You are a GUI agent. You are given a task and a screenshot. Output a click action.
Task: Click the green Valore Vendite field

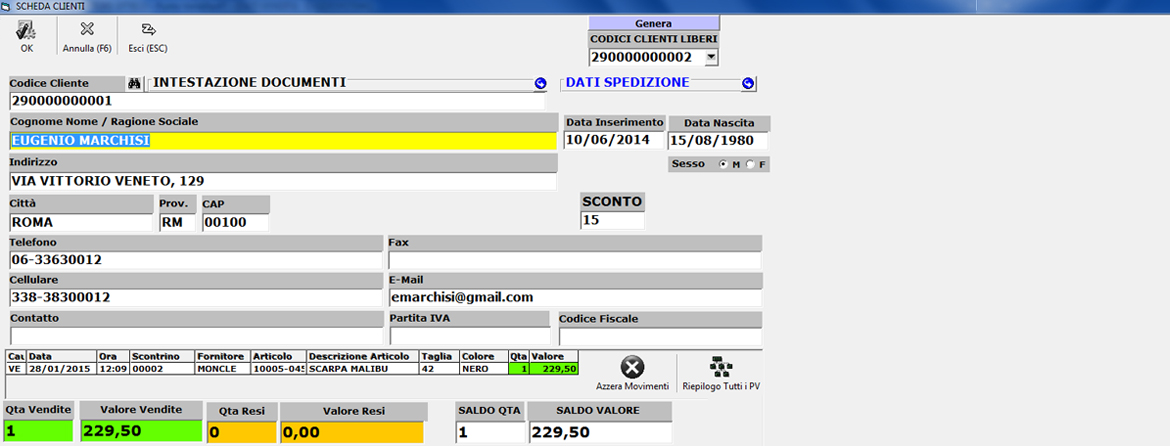[x=137, y=431]
